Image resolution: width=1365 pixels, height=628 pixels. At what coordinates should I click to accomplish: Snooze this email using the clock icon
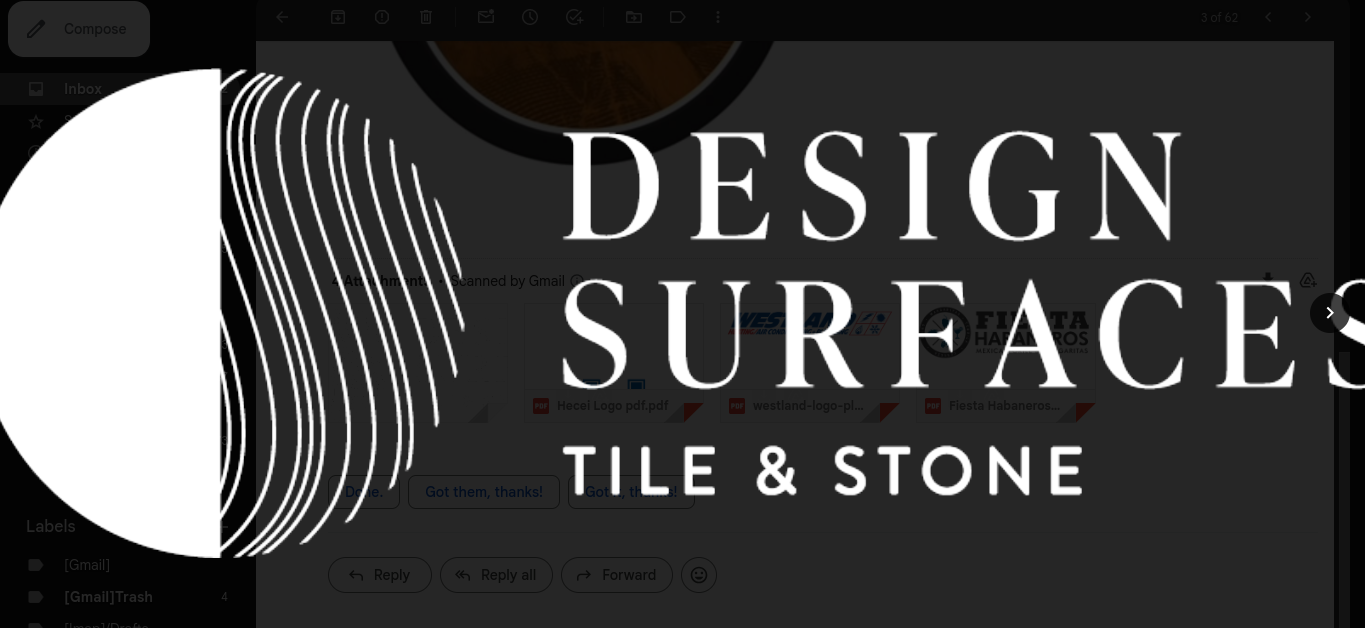(530, 17)
